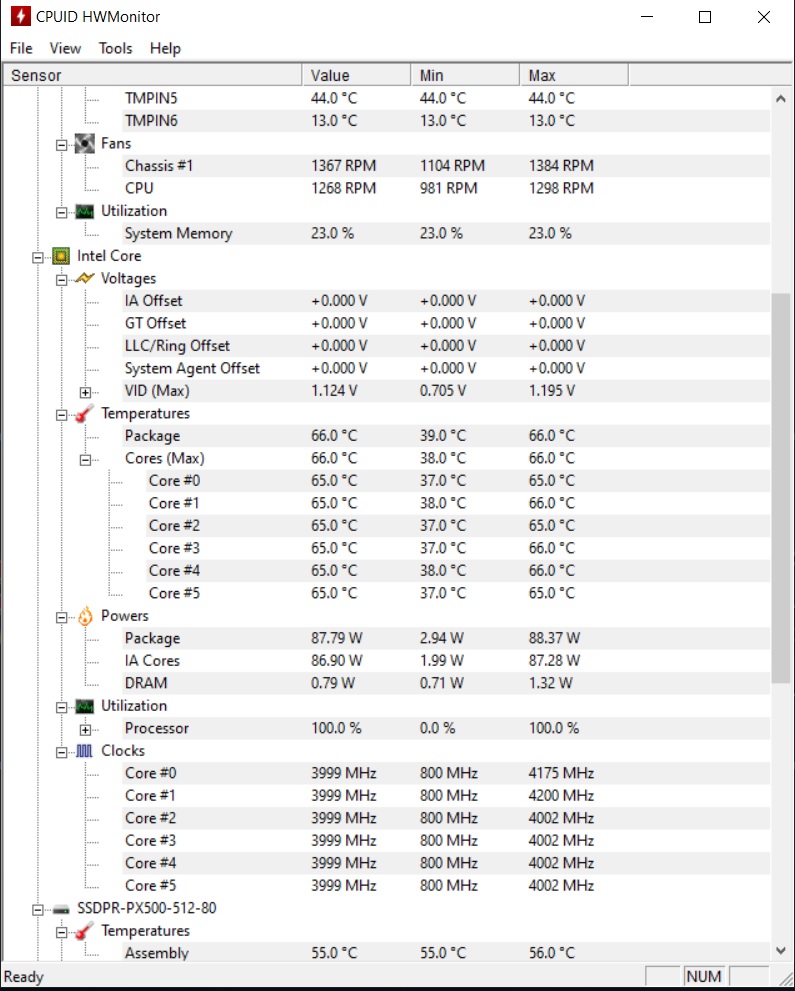The image size is (795, 991).
Task: Collapse the Cores (Max) temperature group
Action: [x=86, y=459]
